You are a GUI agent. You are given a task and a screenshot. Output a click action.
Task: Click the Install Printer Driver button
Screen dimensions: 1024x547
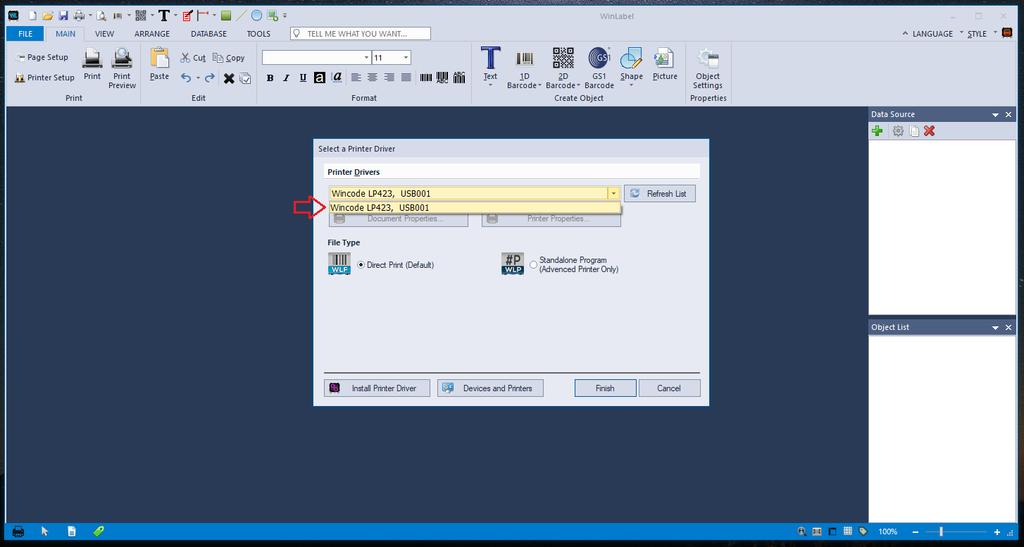tap(377, 388)
